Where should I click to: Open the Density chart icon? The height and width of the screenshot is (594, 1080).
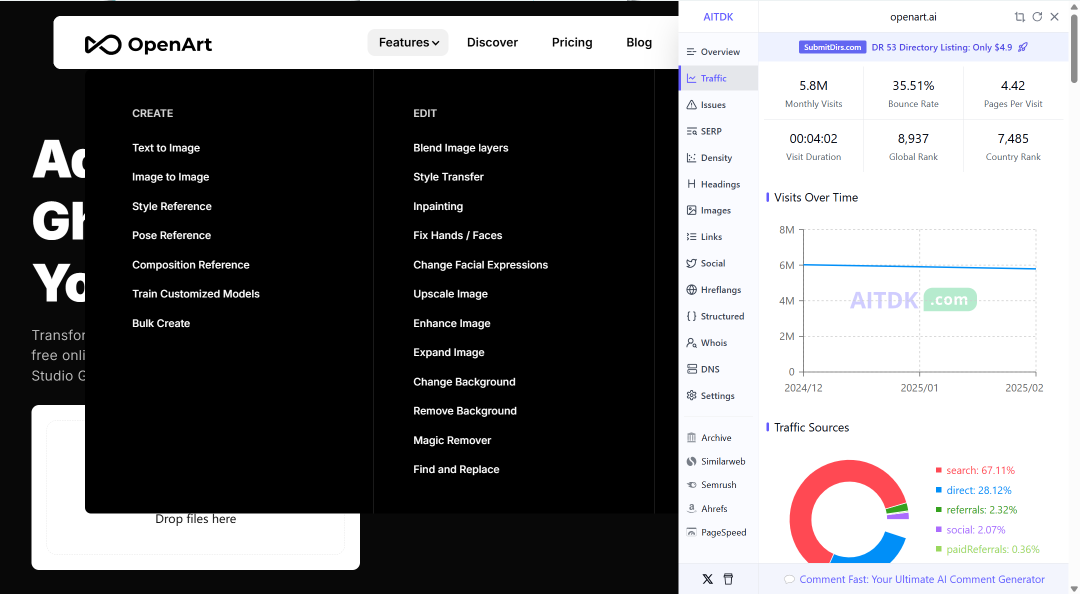(691, 158)
